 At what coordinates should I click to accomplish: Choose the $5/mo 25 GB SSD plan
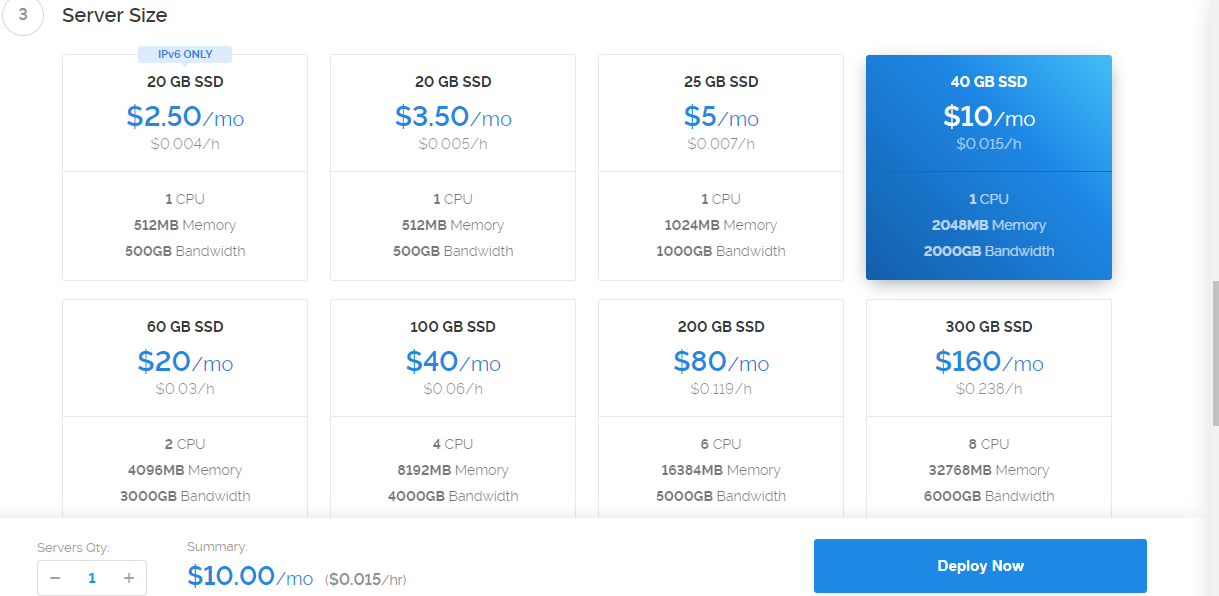[x=721, y=117]
